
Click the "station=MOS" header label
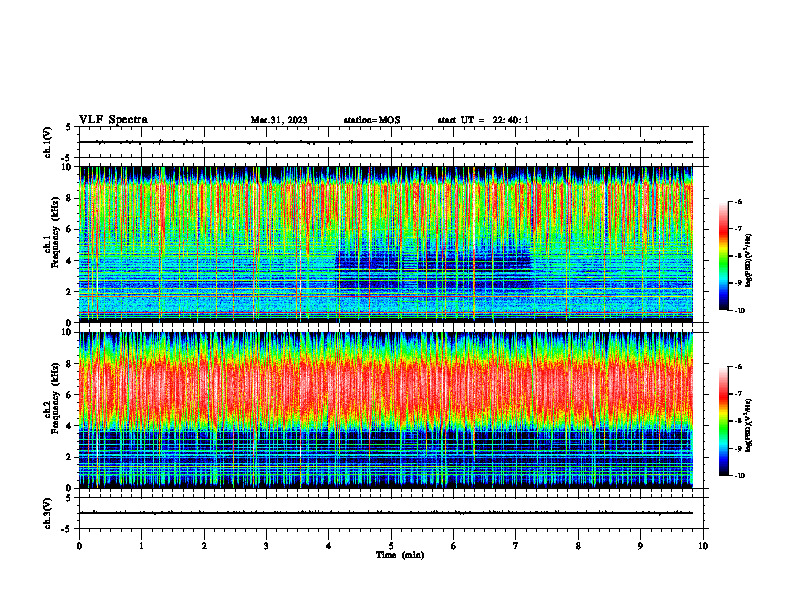tap(372, 120)
